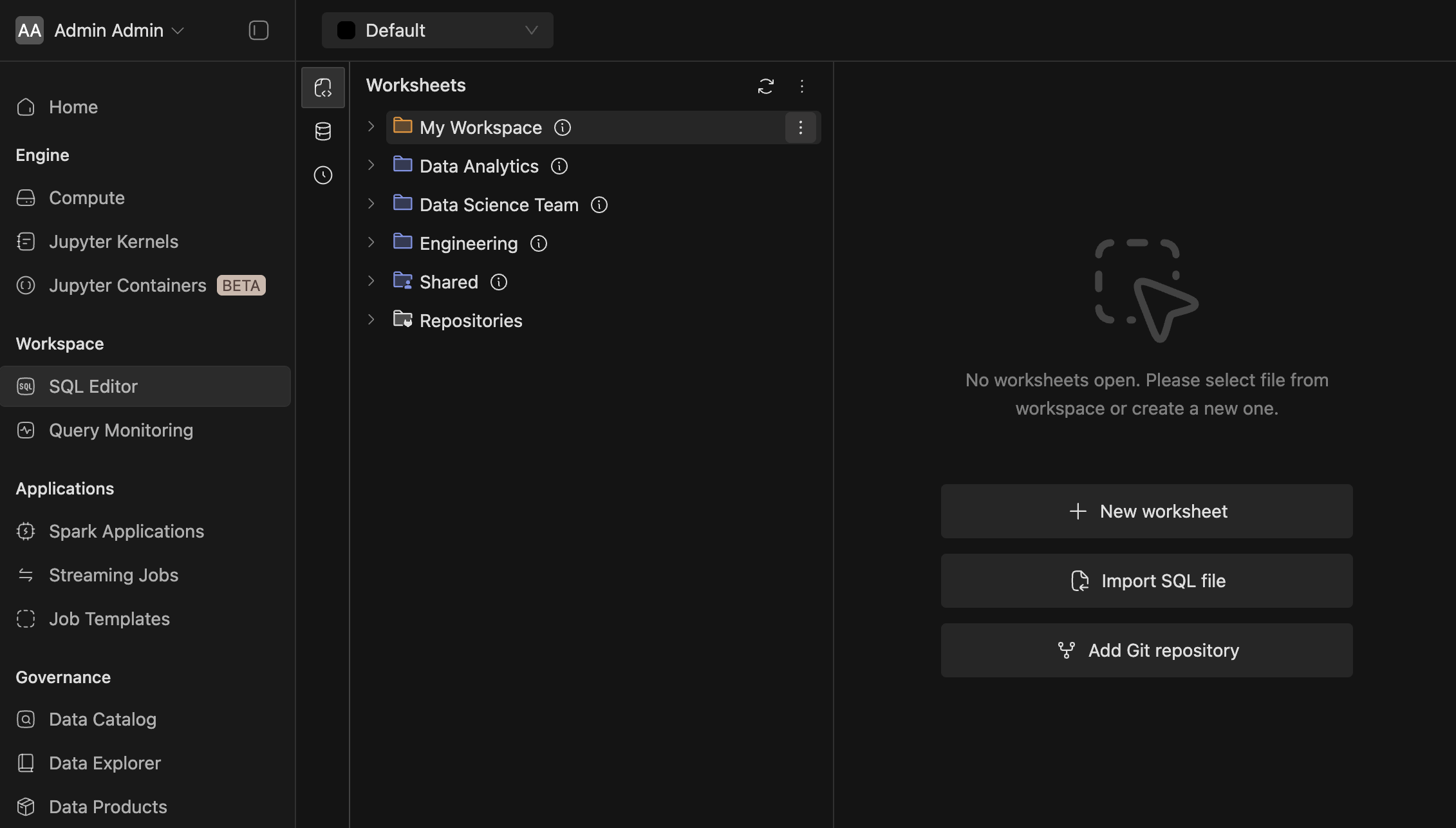Click the Data Products cube icon
Screen dimensions: 1456x828
26,807
